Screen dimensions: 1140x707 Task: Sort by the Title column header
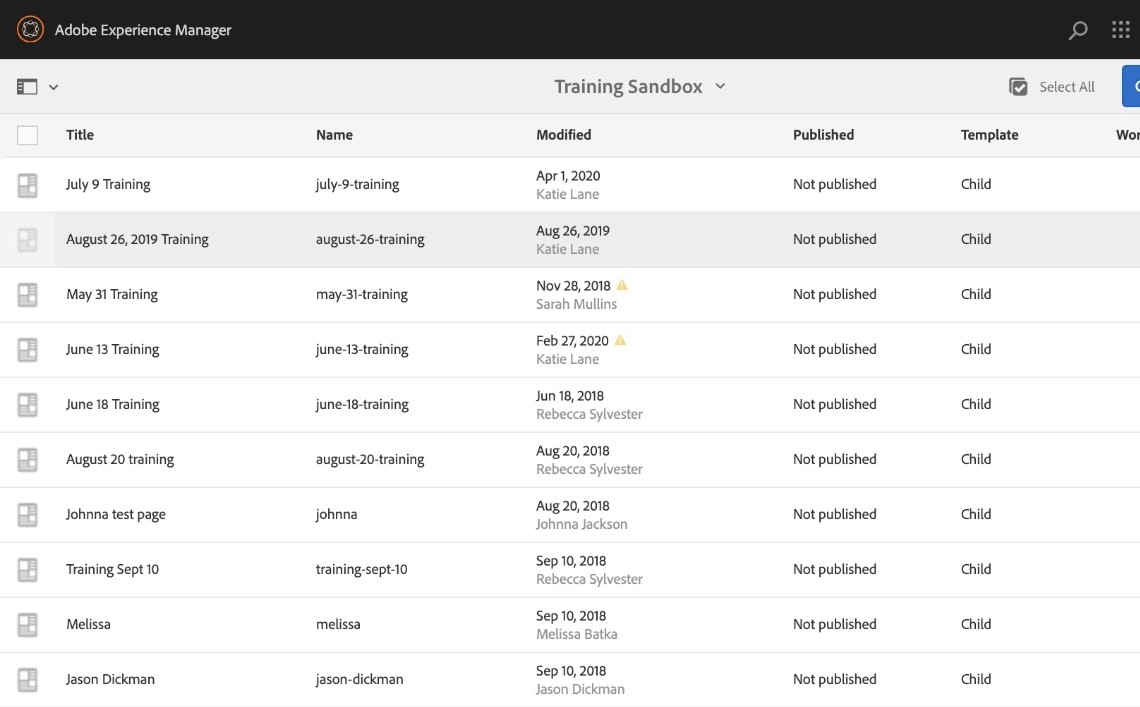coord(80,135)
